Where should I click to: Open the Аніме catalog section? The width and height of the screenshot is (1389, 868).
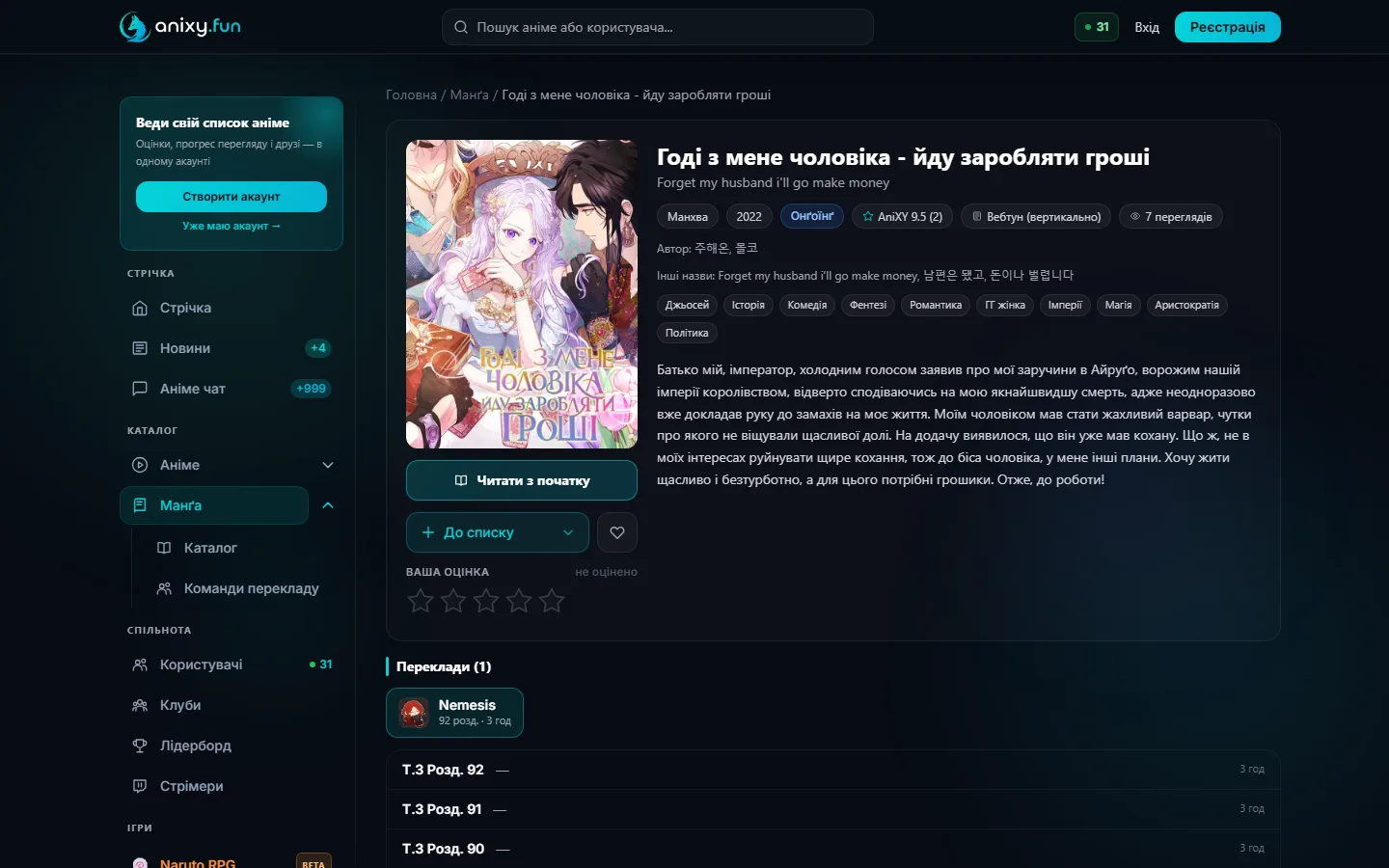(x=214, y=465)
